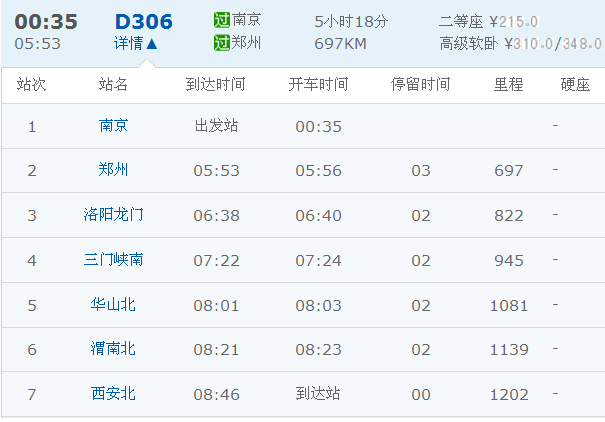The height and width of the screenshot is (422, 605).
Task: Select stop duration 00 in 西安北 row
Action: point(421,395)
